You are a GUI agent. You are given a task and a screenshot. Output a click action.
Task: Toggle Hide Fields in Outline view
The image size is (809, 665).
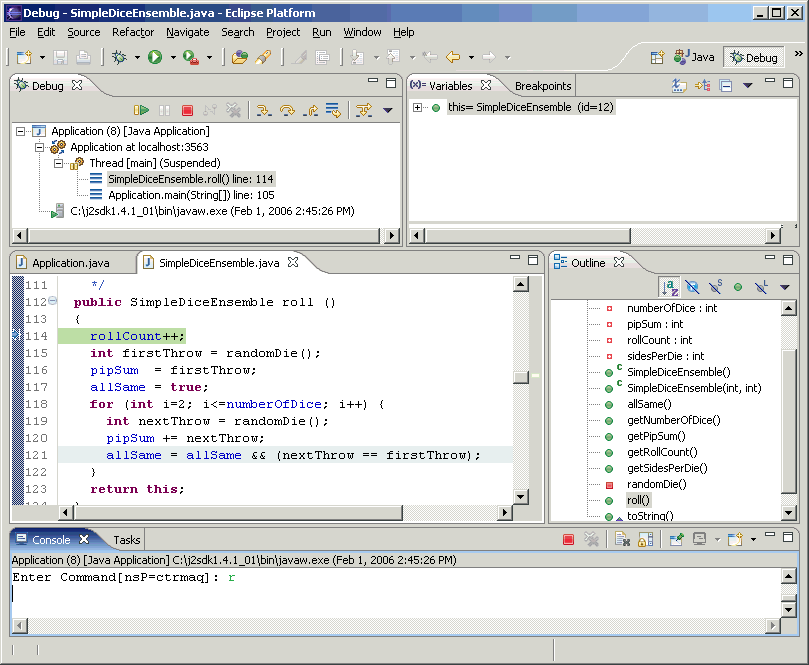point(692,287)
